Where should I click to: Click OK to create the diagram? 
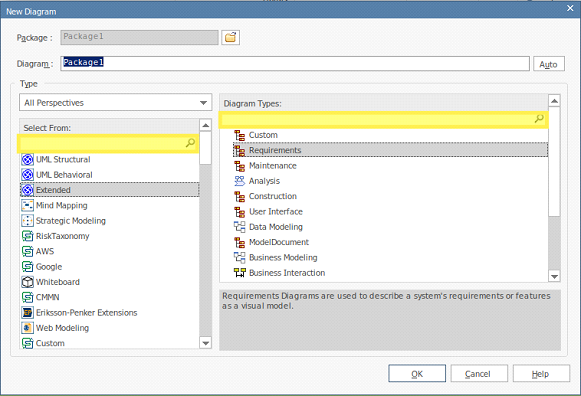coord(417,373)
